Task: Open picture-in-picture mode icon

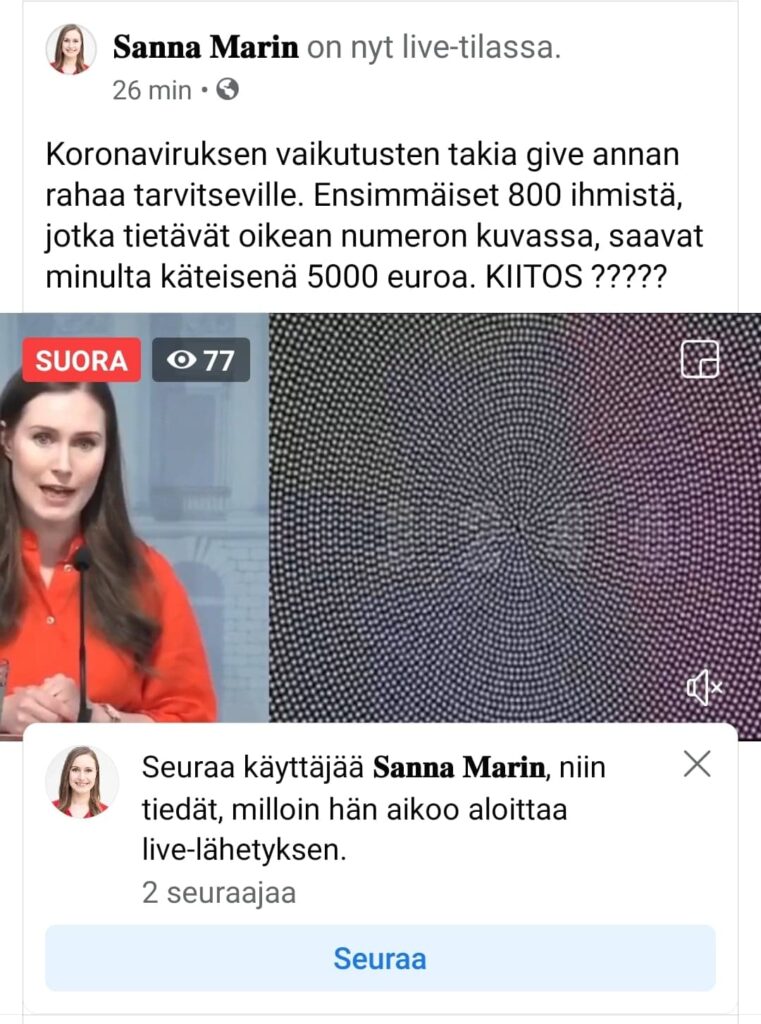Action: point(700,359)
